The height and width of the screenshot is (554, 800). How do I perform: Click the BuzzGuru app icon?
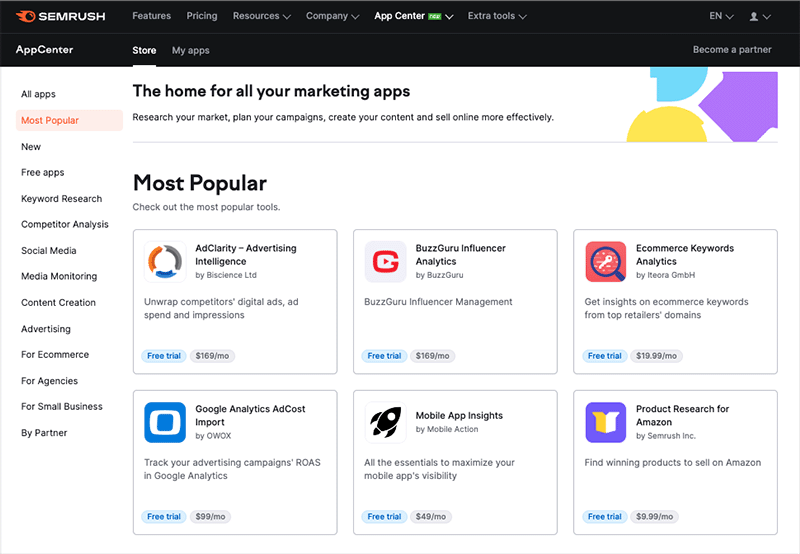point(385,262)
